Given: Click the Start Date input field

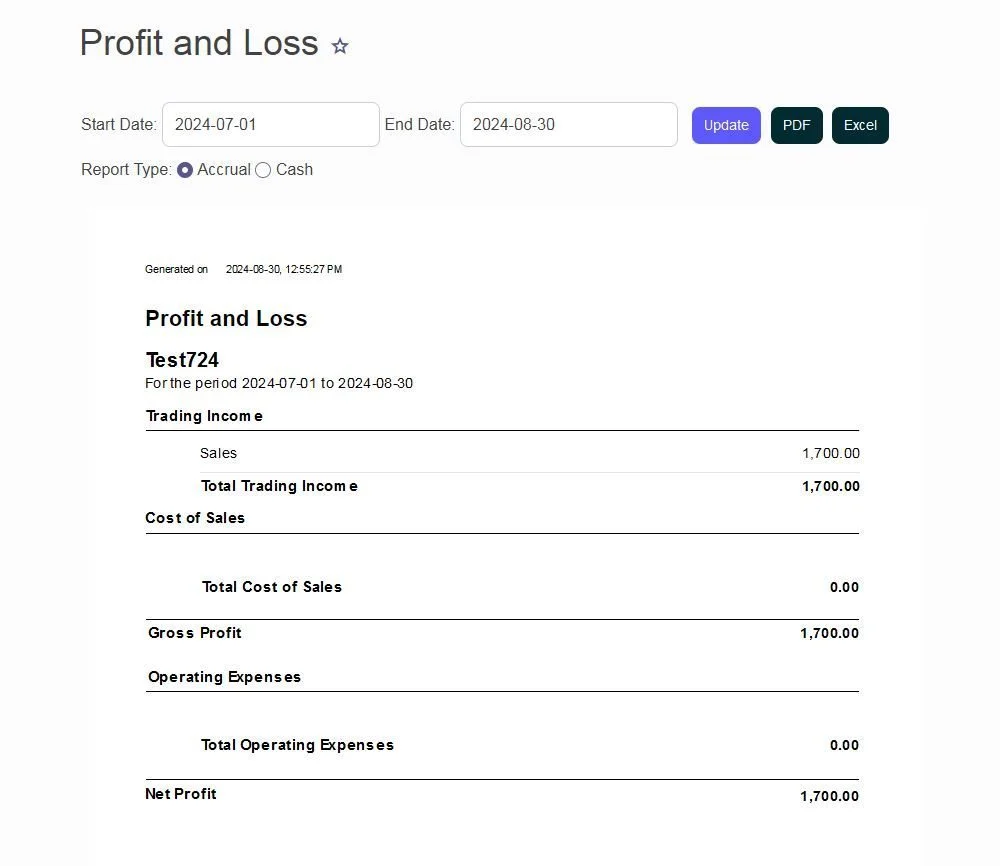Looking at the screenshot, I should pos(270,125).
